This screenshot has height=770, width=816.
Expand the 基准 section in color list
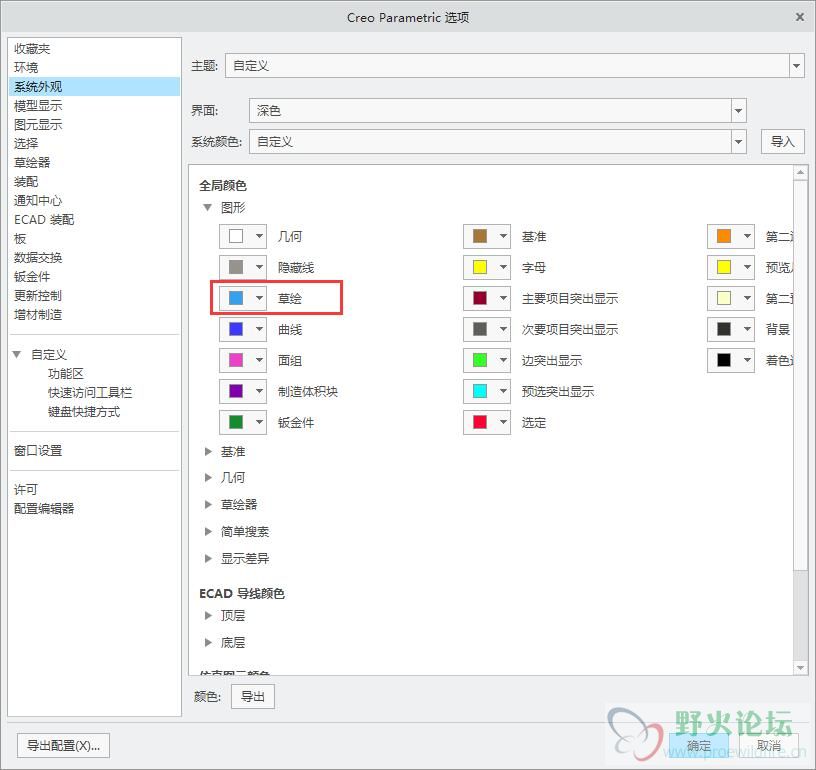(208, 452)
